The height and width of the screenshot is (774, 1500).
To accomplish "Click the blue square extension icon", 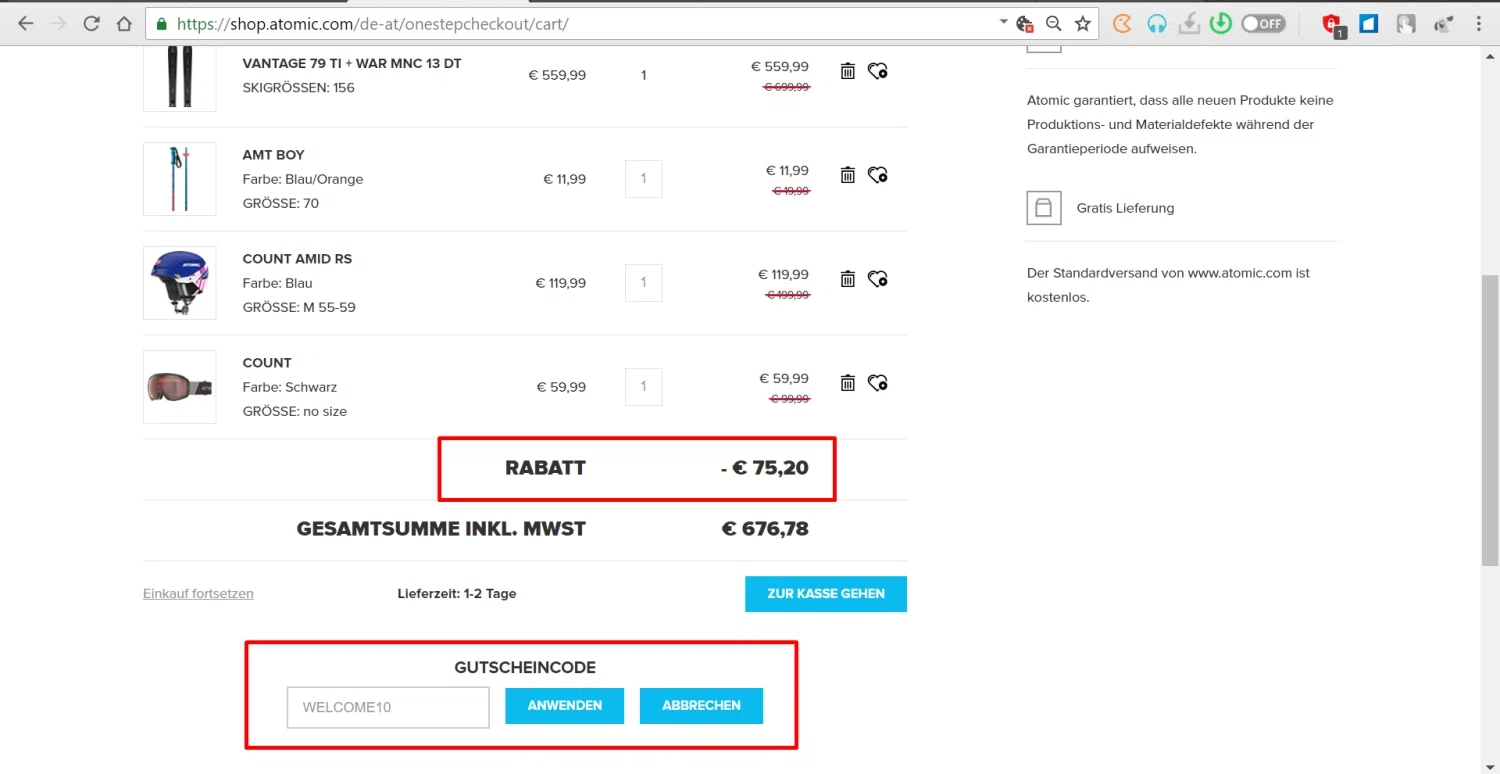I will 1369,24.
